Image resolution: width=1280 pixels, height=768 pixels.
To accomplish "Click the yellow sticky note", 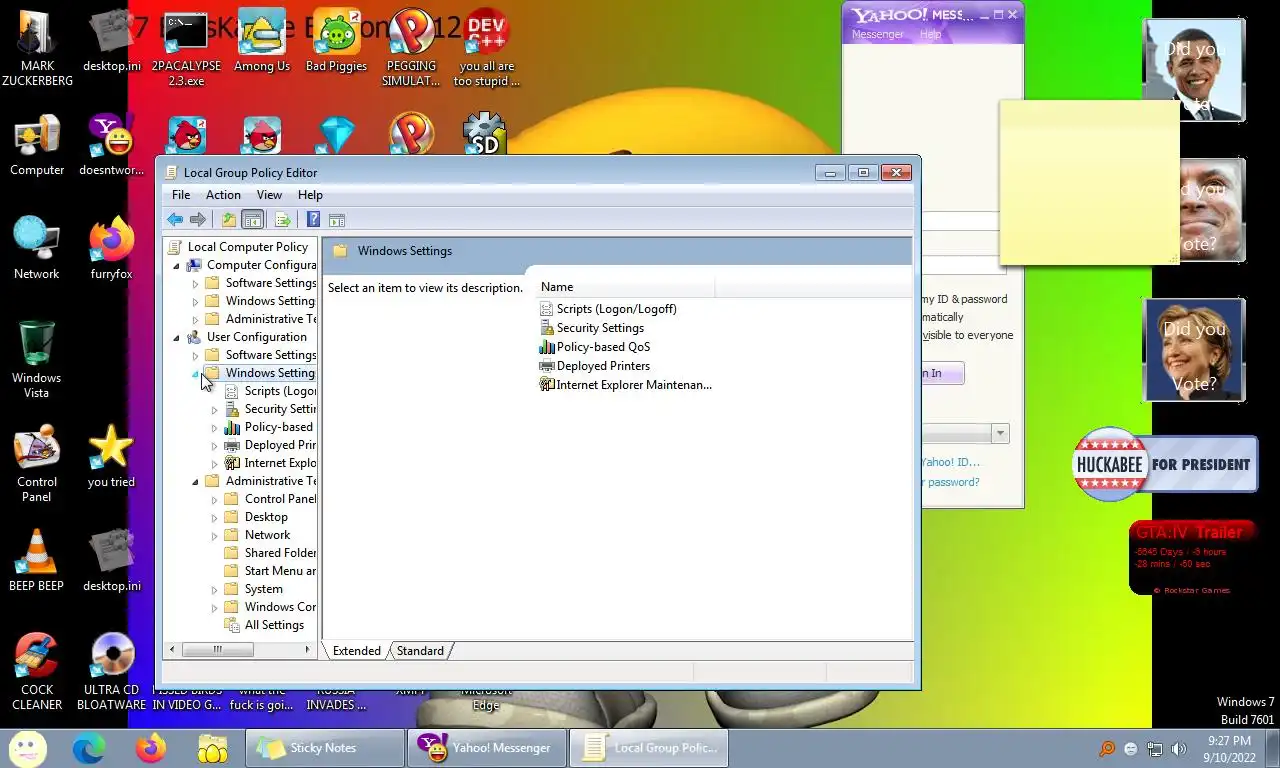I will [1089, 182].
